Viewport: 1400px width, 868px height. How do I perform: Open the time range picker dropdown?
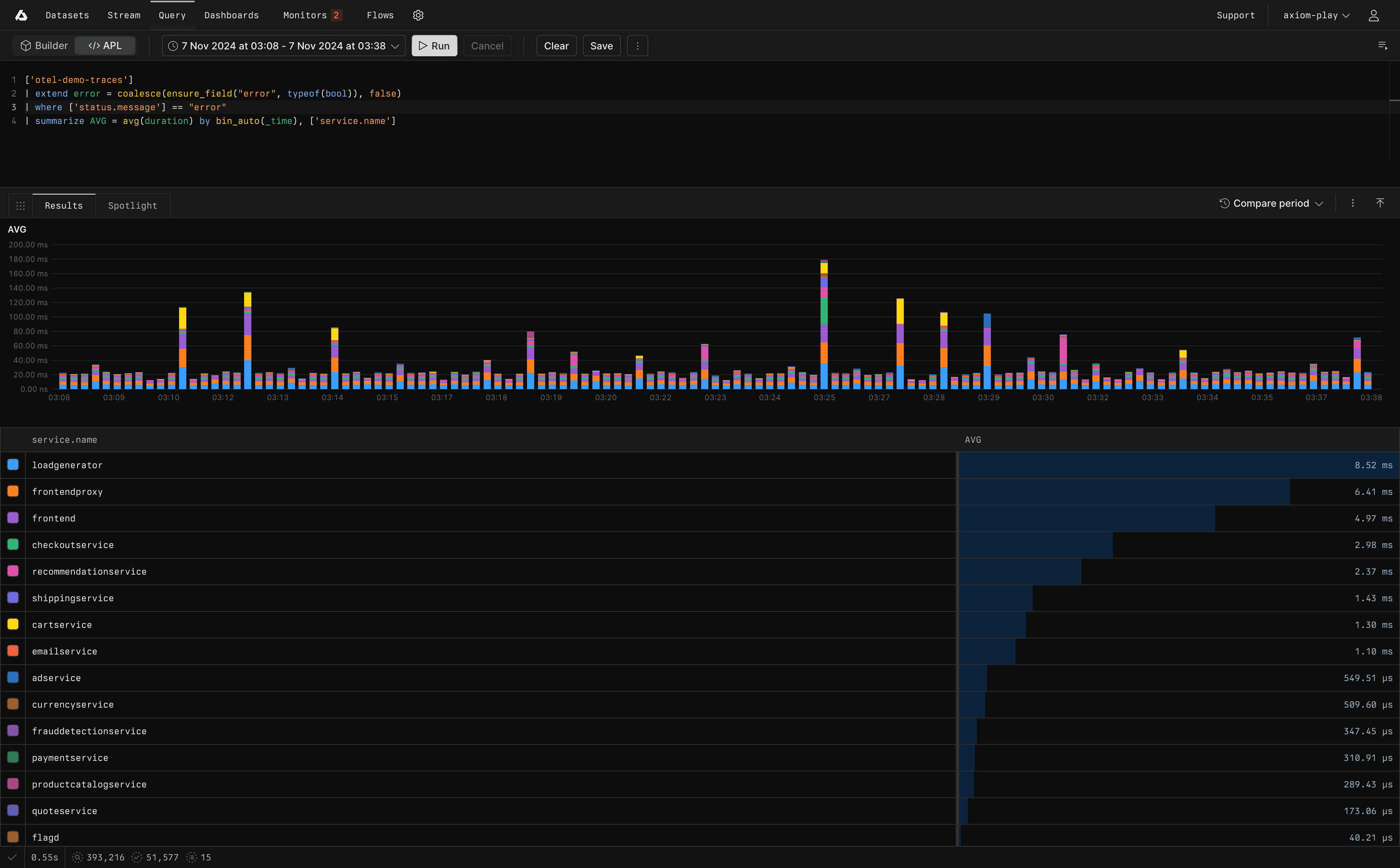point(284,46)
